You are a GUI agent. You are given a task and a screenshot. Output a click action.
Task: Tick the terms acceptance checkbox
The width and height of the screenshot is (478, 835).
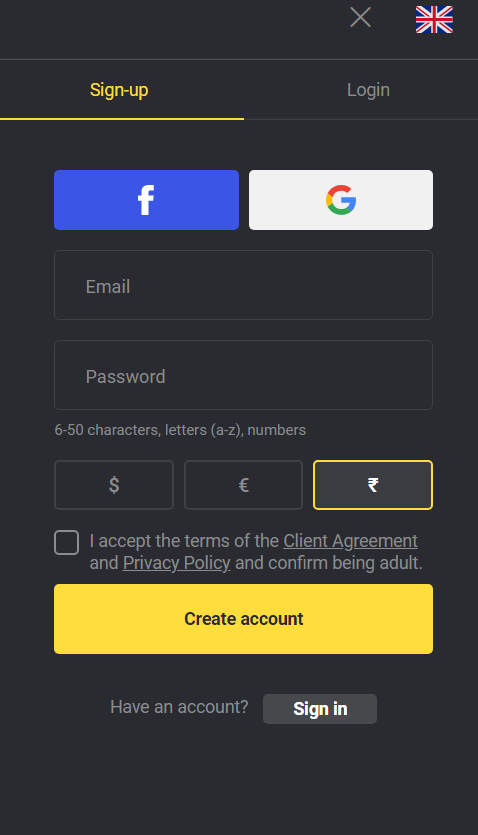pyautogui.click(x=67, y=543)
